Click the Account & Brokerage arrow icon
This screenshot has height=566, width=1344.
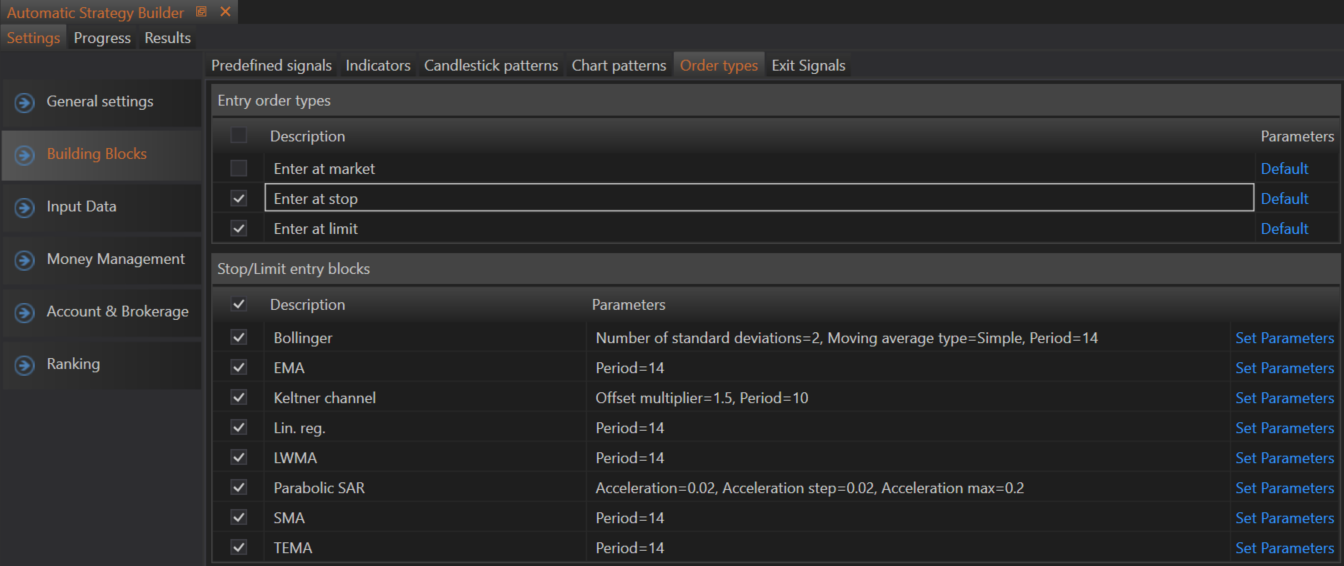pos(25,313)
